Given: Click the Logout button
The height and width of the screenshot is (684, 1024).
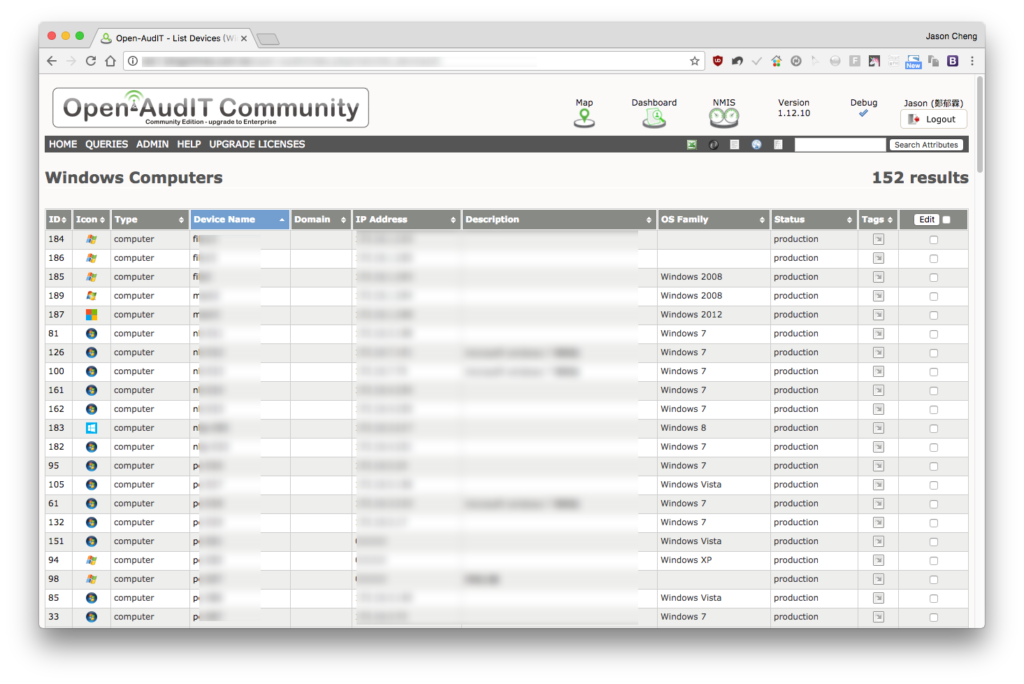Looking at the screenshot, I should click(933, 119).
